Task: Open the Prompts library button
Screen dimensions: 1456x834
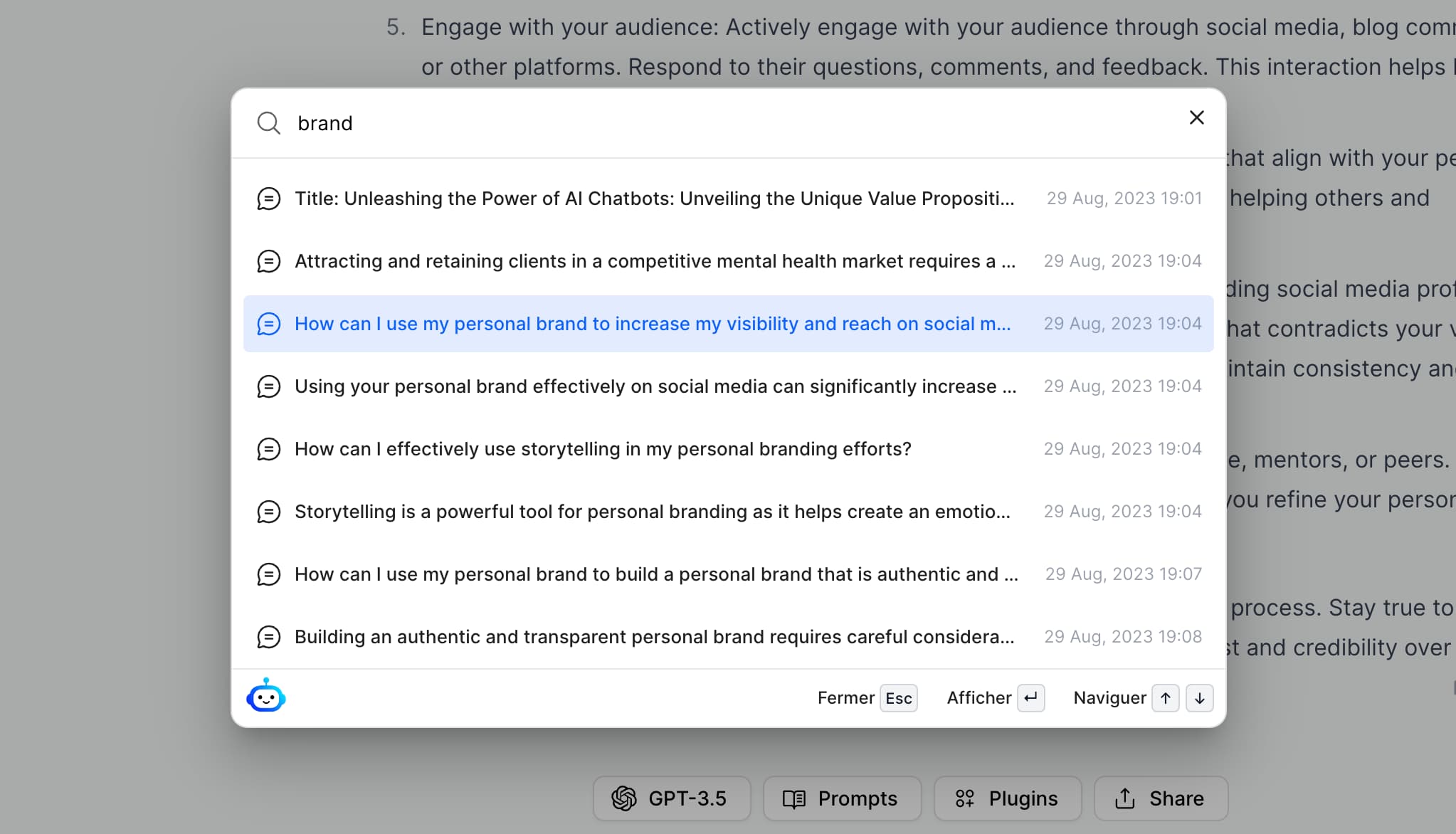Action: point(842,798)
